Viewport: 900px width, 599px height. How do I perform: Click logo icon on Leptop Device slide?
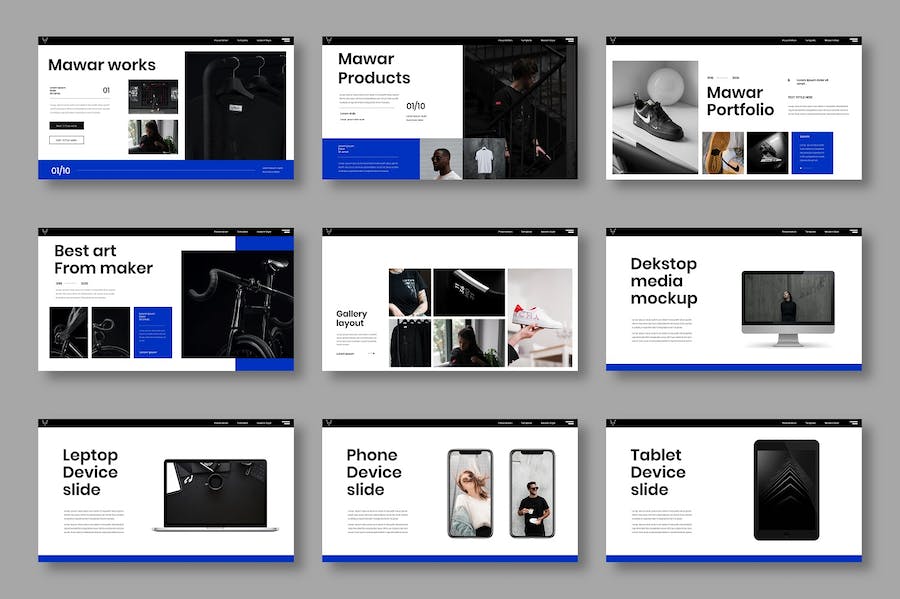(x=46, y=423)
